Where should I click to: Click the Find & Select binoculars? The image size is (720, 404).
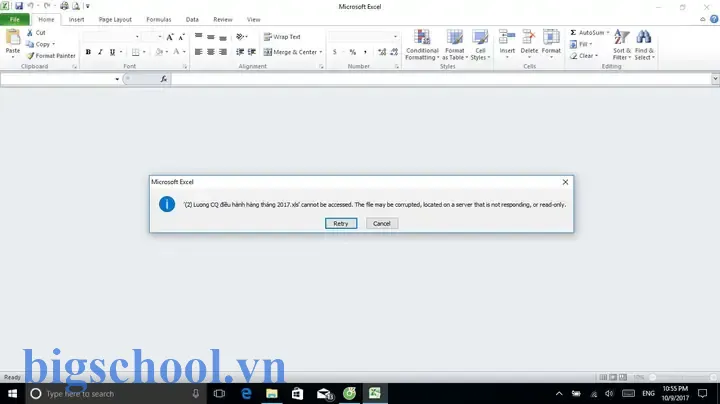(x=644, y=37)
